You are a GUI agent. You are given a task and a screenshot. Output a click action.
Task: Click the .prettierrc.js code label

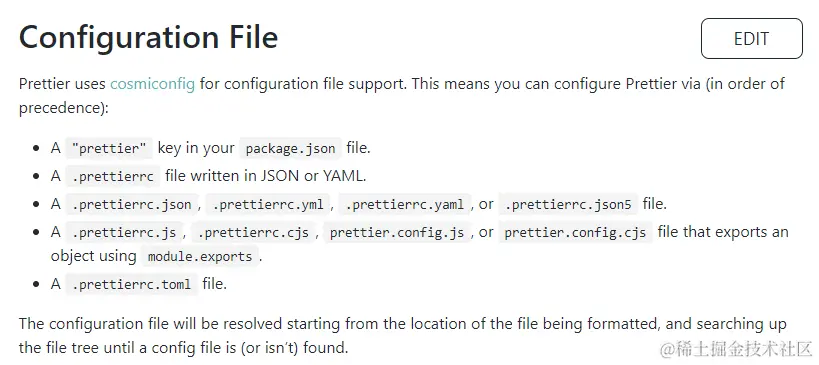124,232
